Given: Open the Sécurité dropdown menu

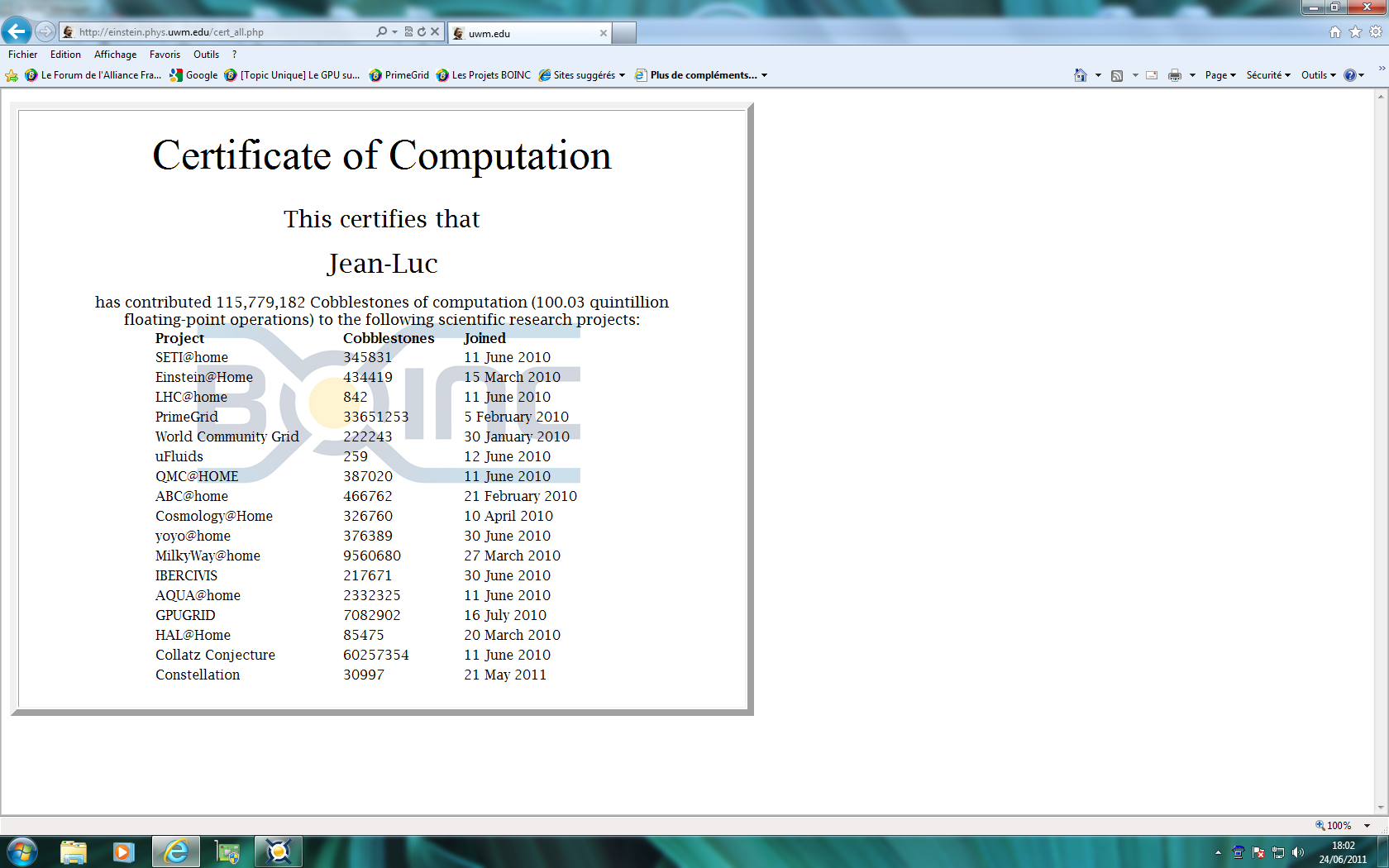Looking at the screenshot, I should pos(1268,75).
